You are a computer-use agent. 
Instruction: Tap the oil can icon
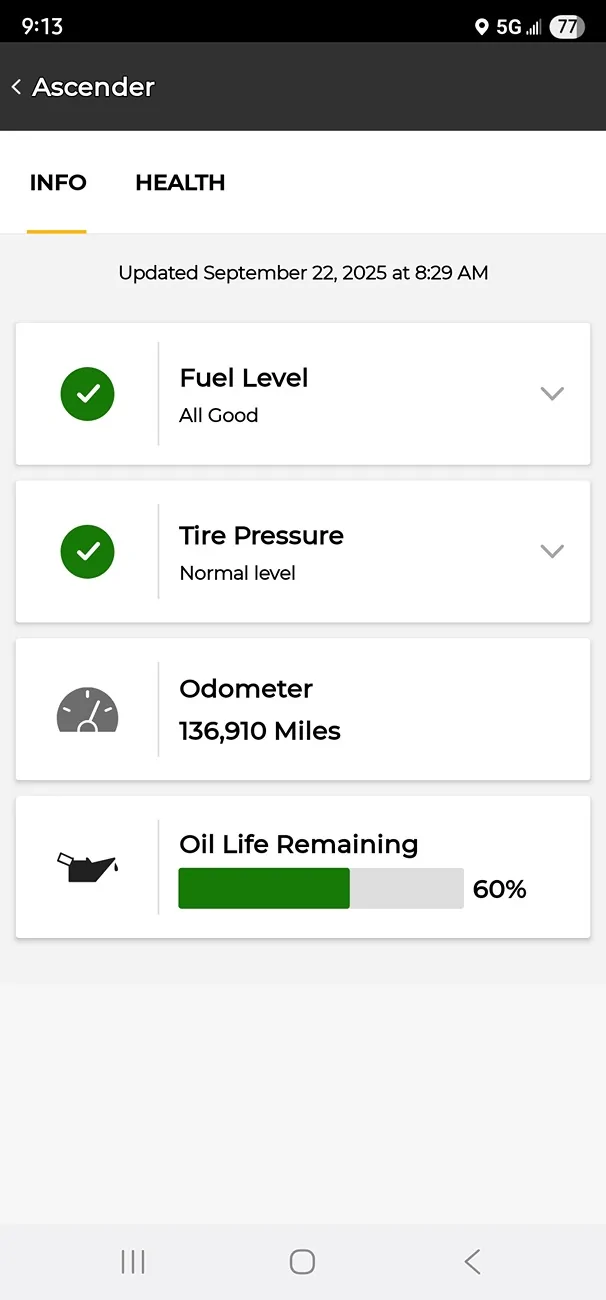point(87,867)
